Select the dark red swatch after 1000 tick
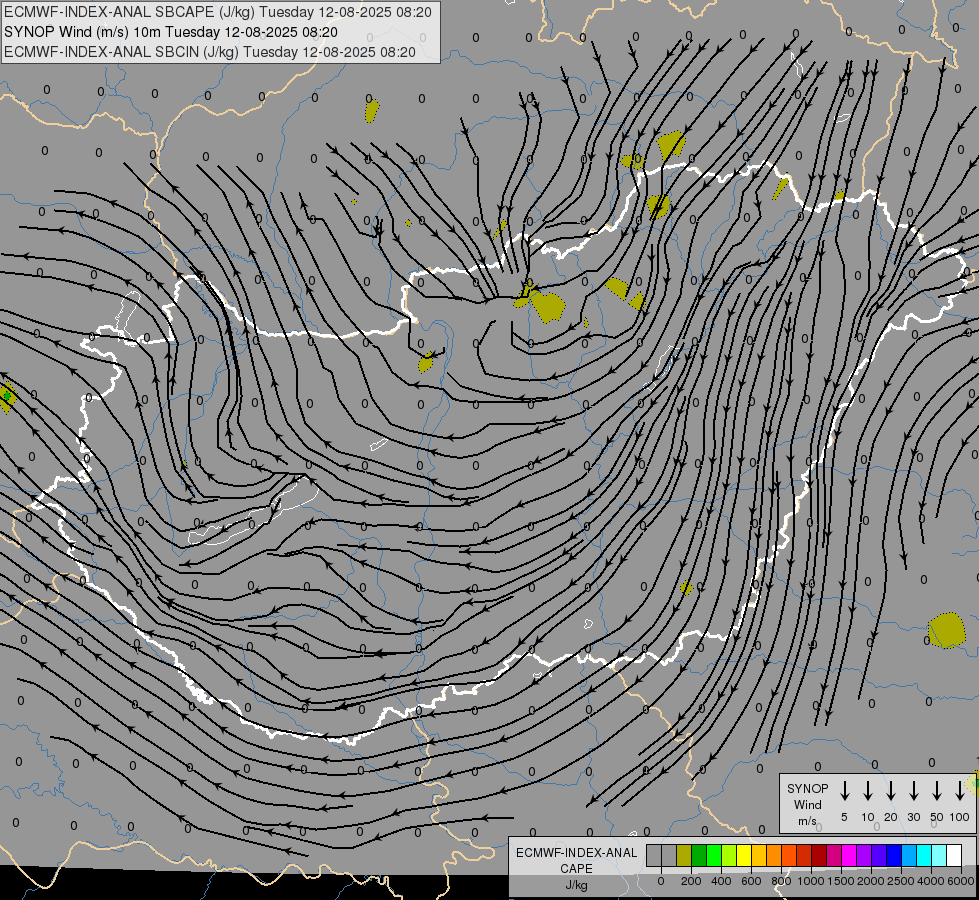The height and width of the screenshot is (900, 979). (x=819, y=856)
